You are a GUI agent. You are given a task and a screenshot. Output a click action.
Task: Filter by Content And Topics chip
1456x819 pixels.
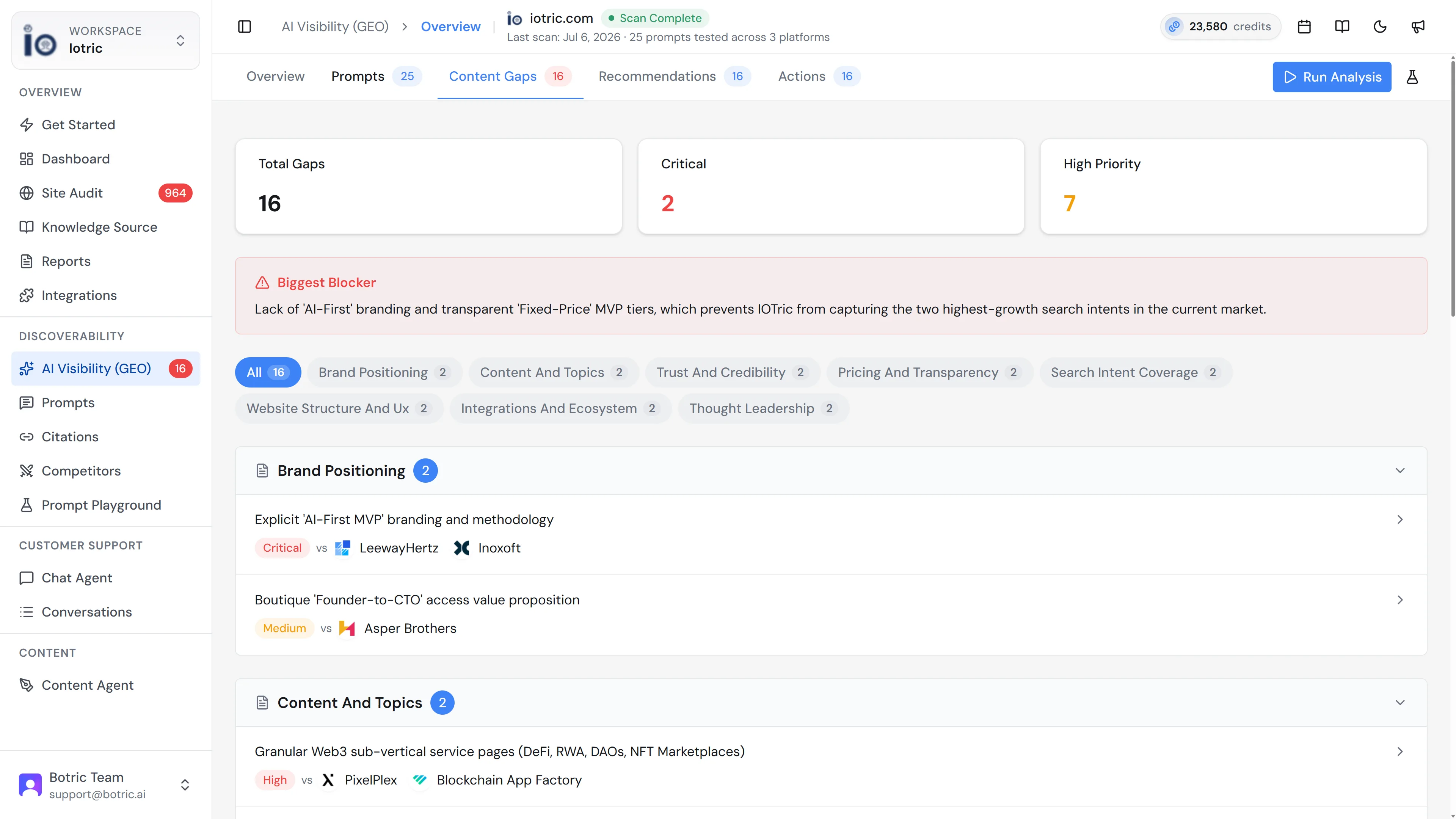click(x=553, y=372)
